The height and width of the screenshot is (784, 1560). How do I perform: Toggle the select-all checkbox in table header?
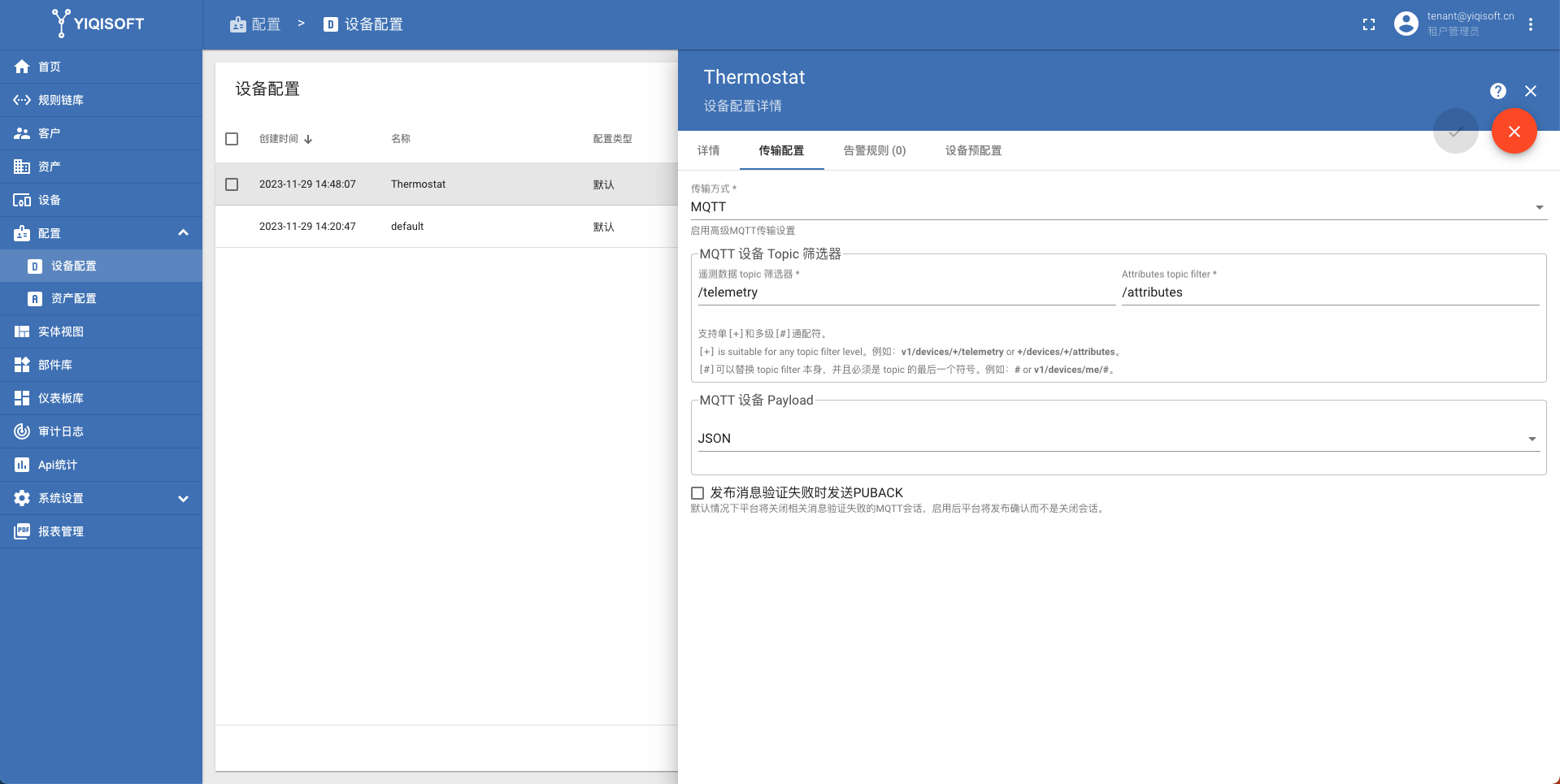click(232, 139)
